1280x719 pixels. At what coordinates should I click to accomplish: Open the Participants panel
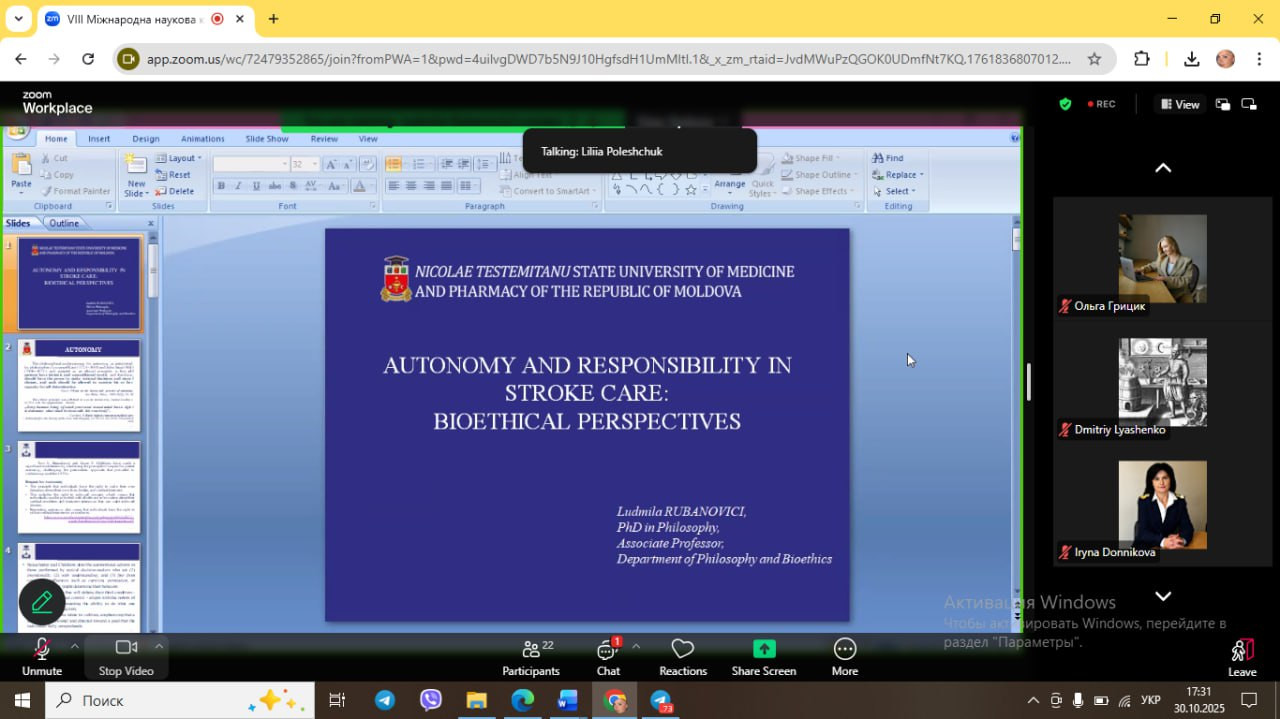[x=531, y=650]
